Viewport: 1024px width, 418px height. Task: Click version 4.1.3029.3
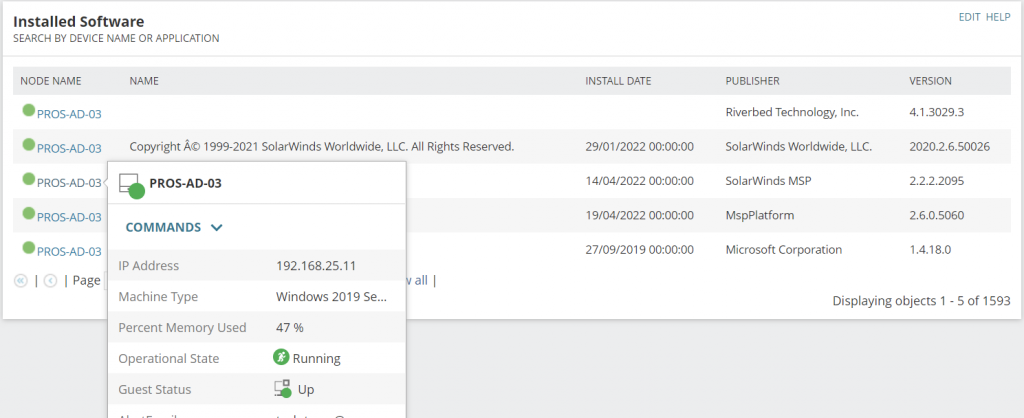936,112
